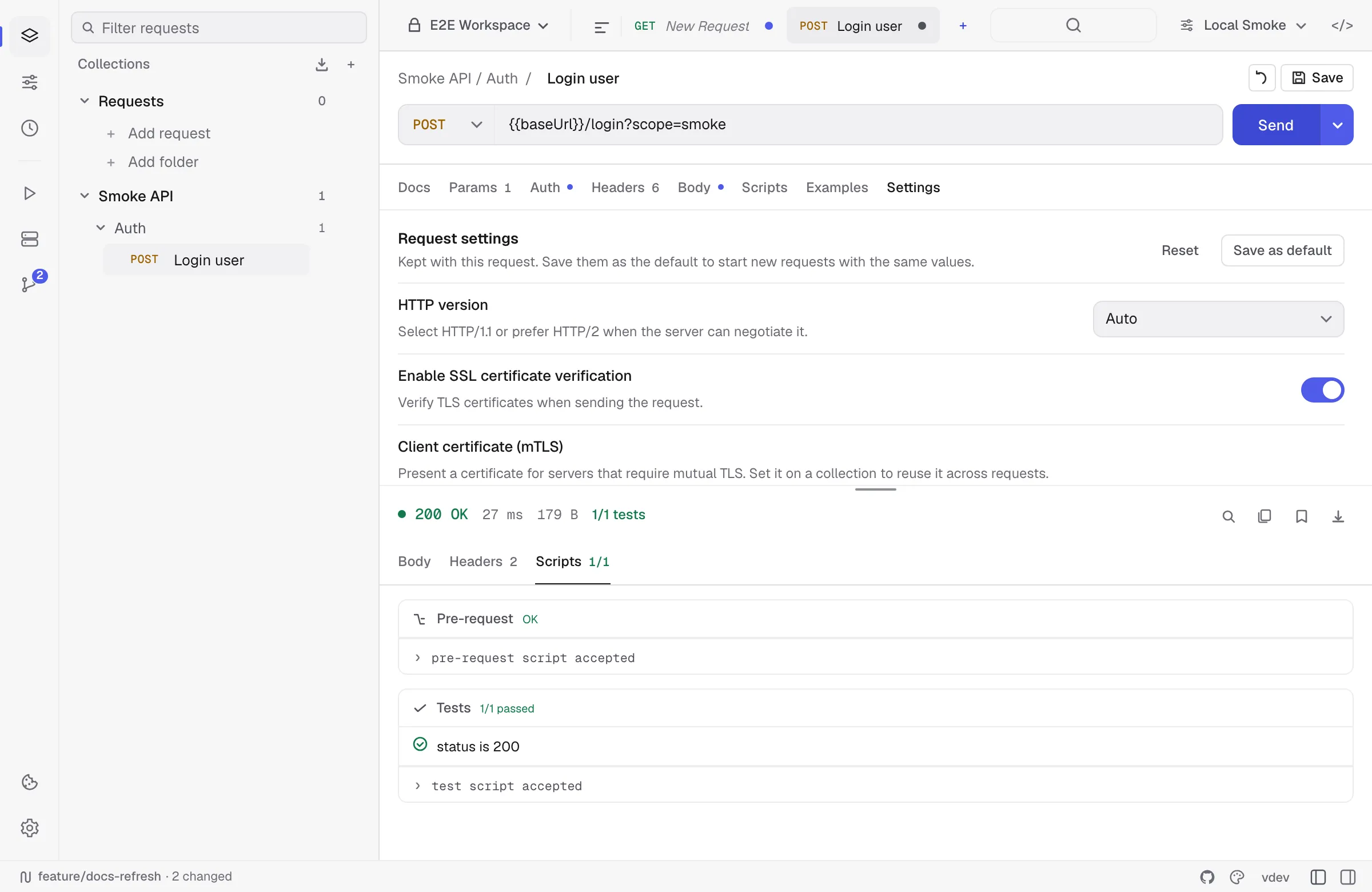Screen dimensions: 1372x892
Task: Open the HTTP version Auto dropdown
Action: [1218, 319]
